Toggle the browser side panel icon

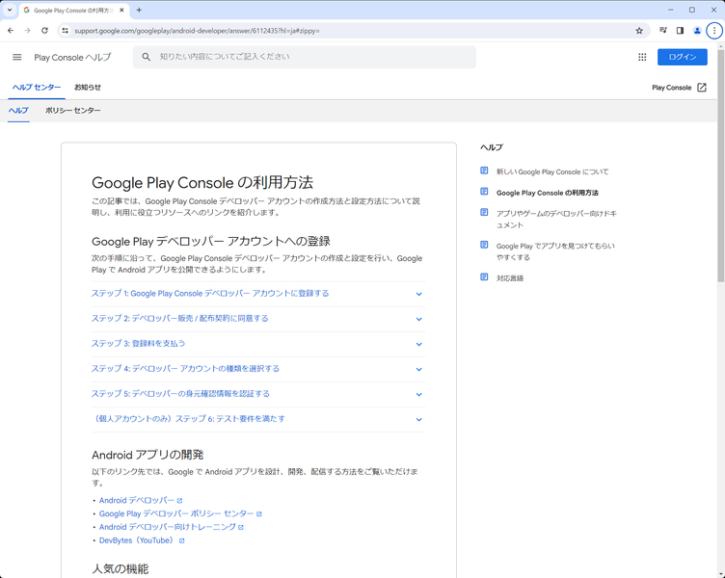pos(680,31)
